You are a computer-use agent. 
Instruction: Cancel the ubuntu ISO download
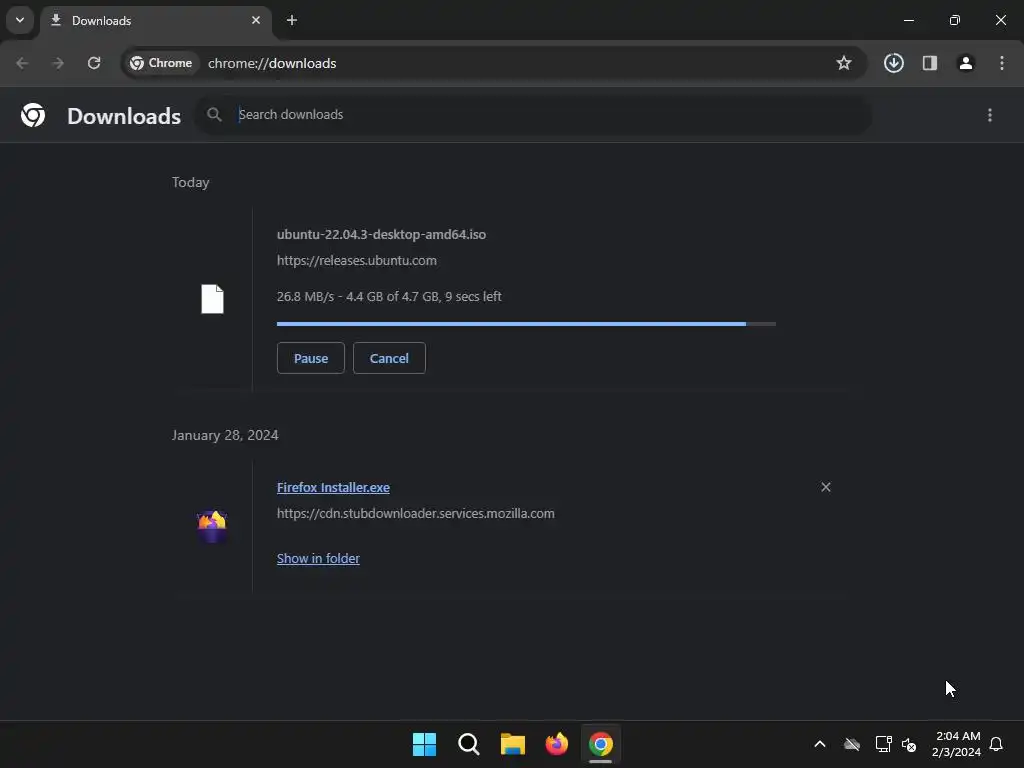tap(389, 359)
